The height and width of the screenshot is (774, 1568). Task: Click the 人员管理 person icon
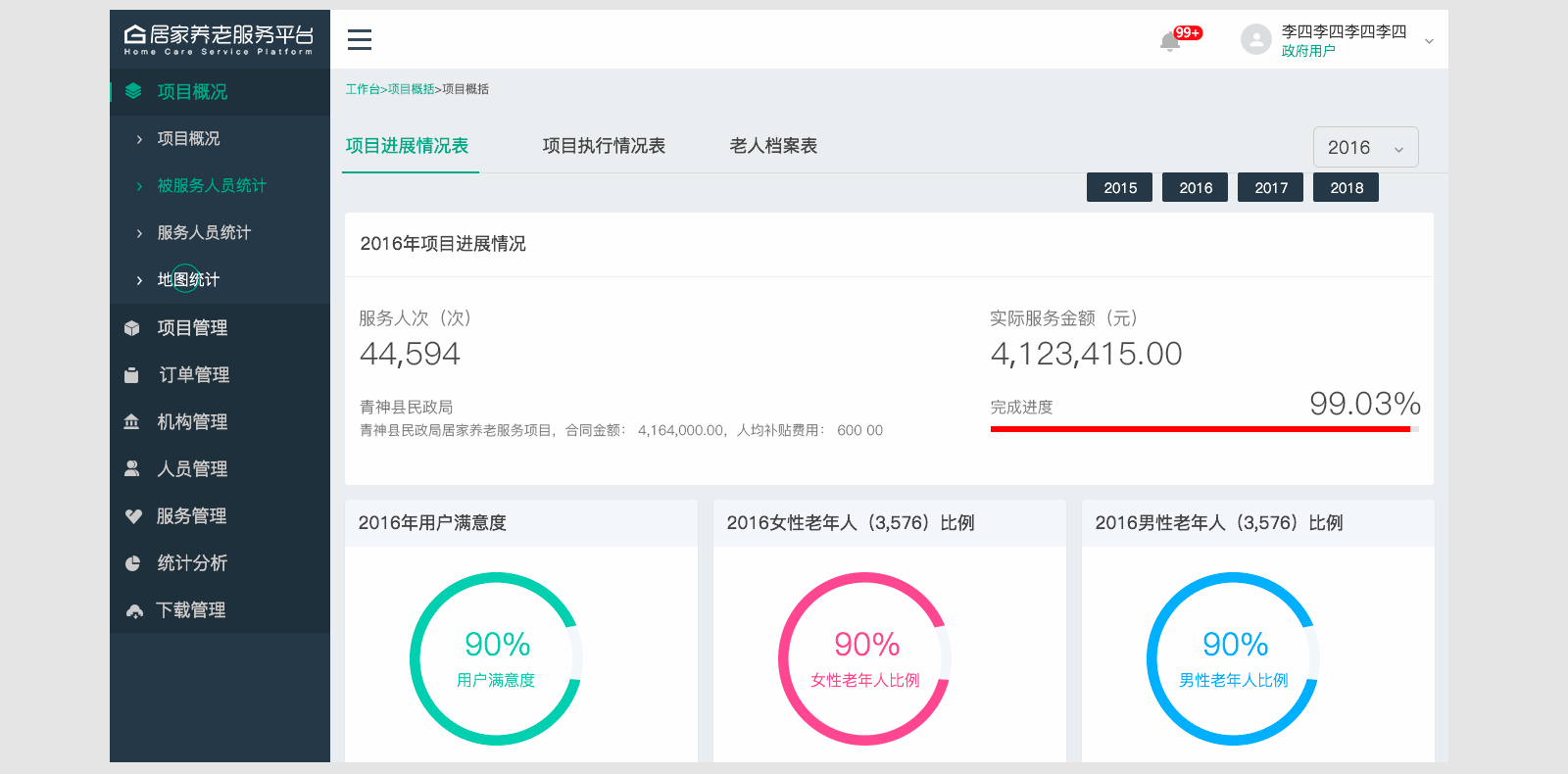click(x=132, y=469)
